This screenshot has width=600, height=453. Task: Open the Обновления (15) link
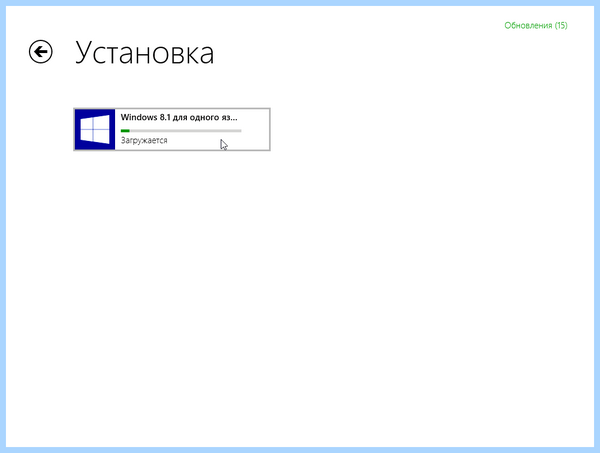click(x=535, y=26)
